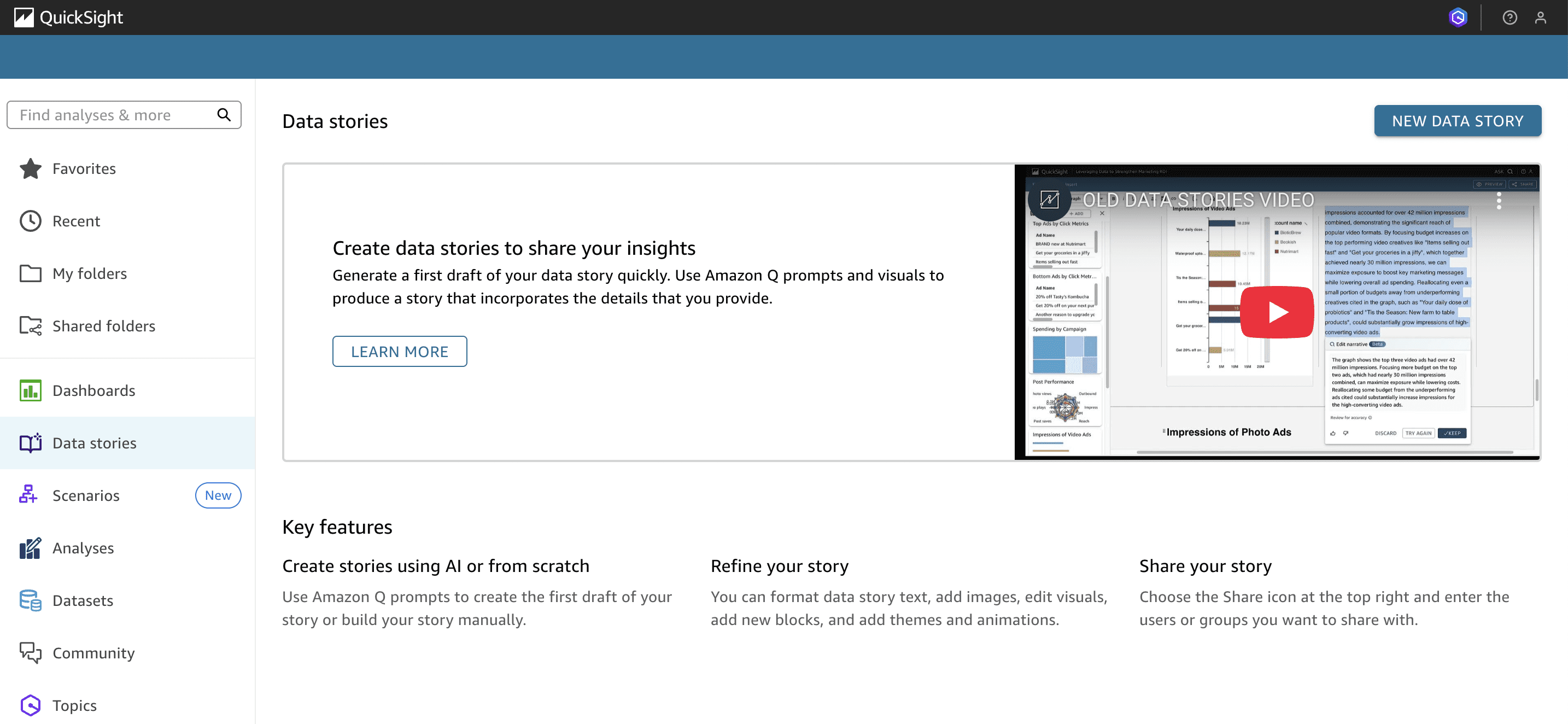Viewport: 1568px width, 724px height.
Task: Open the Community page
Action: coord(93,653)
